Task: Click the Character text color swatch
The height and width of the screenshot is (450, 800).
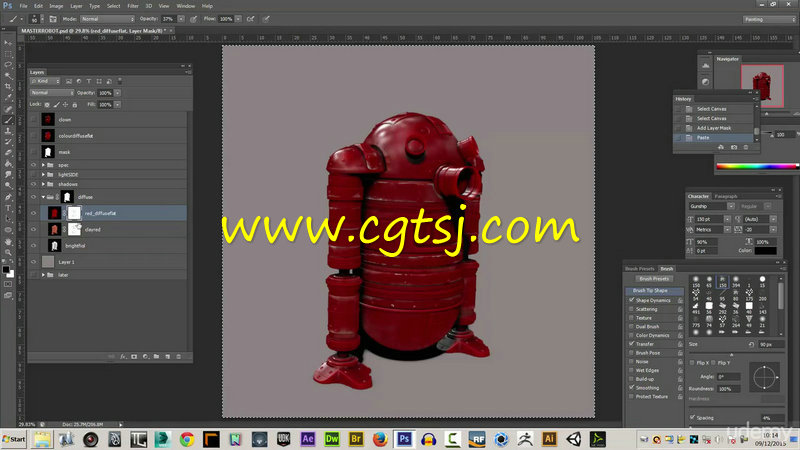Action: click(x=766, y=251)
